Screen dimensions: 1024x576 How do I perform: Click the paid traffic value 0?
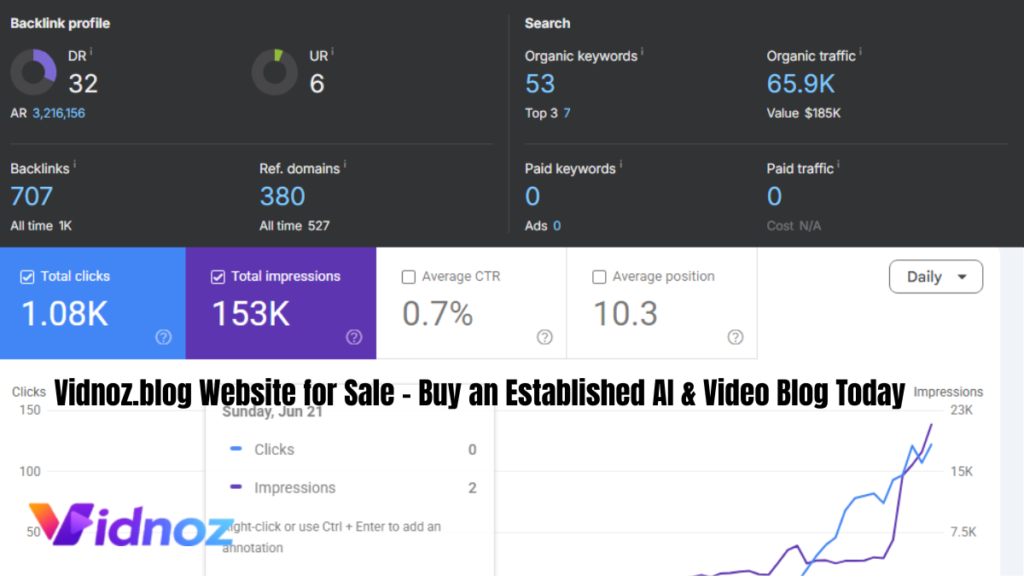coord(774,196)
